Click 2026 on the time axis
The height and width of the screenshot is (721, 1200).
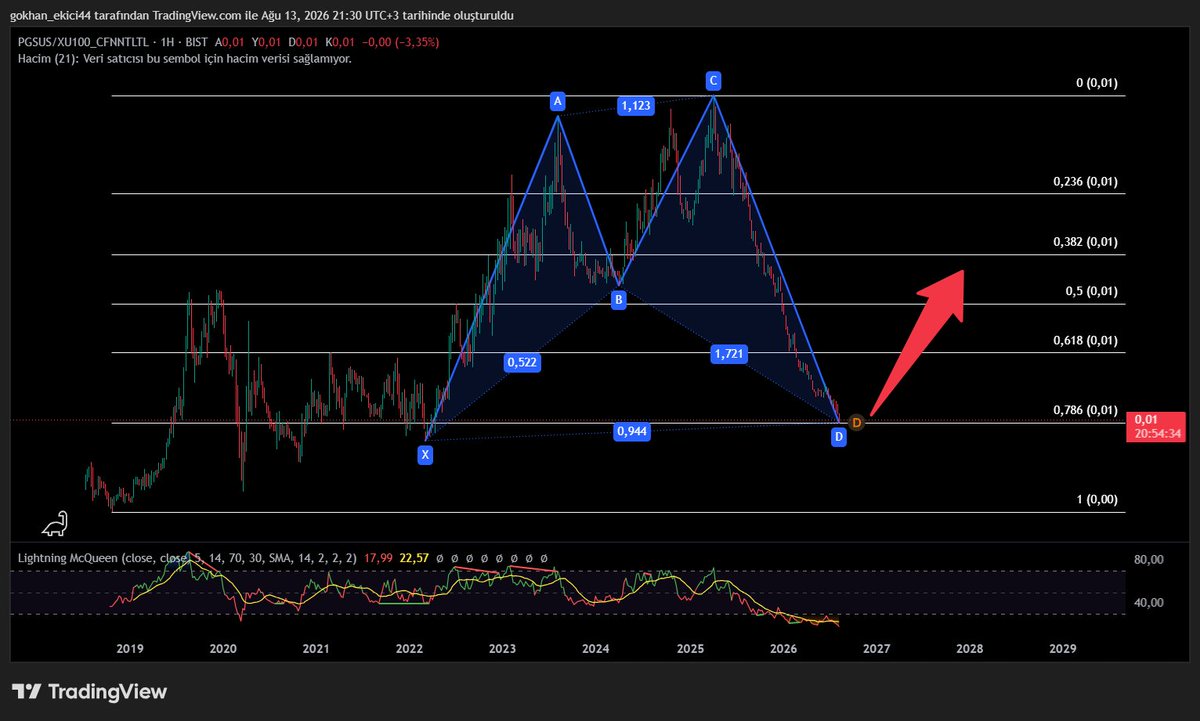click(783, 649)
